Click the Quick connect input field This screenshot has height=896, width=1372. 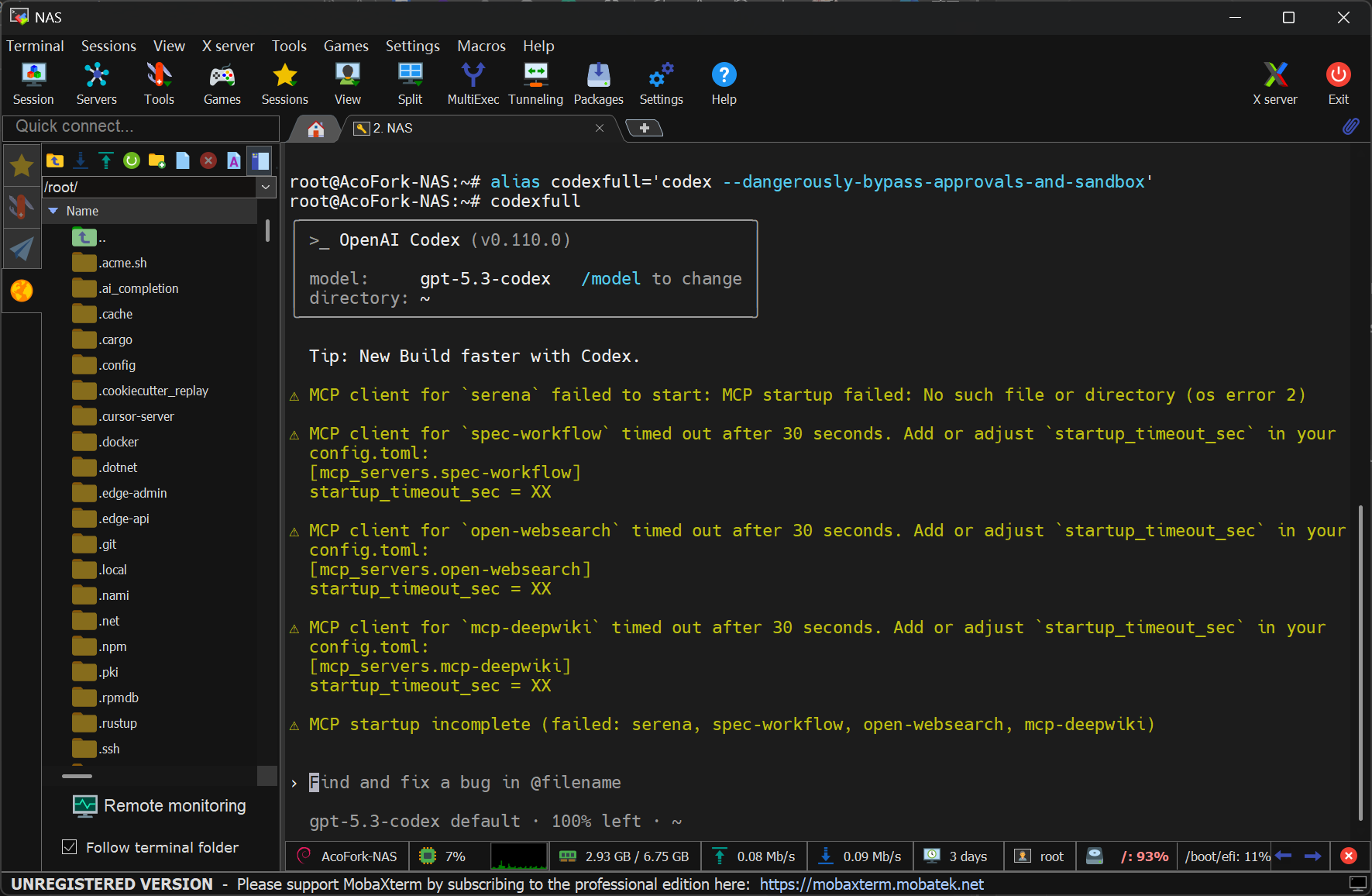[x=141, y=126]
